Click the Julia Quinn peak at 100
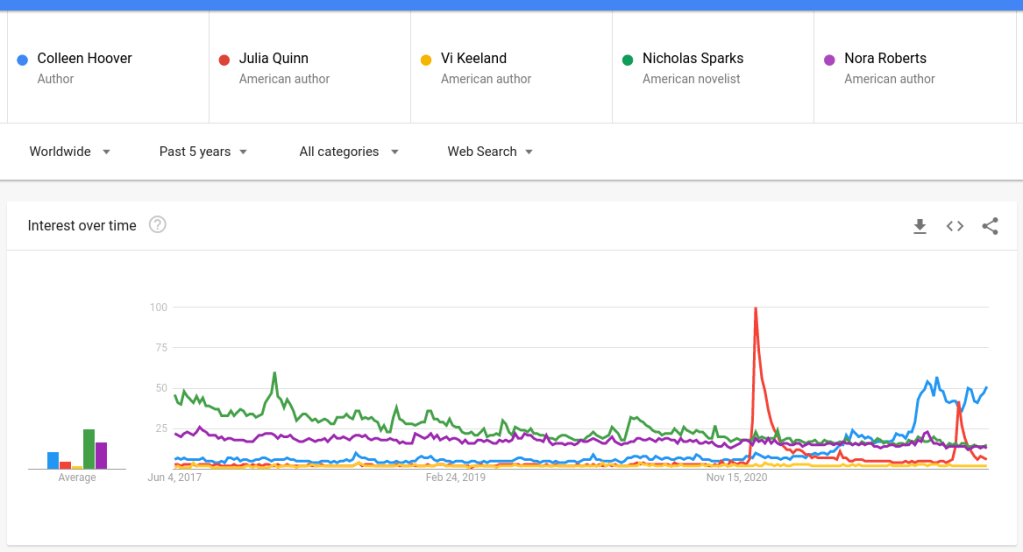The height and width of the screenshot is (552, 1023). click(755, 309)
